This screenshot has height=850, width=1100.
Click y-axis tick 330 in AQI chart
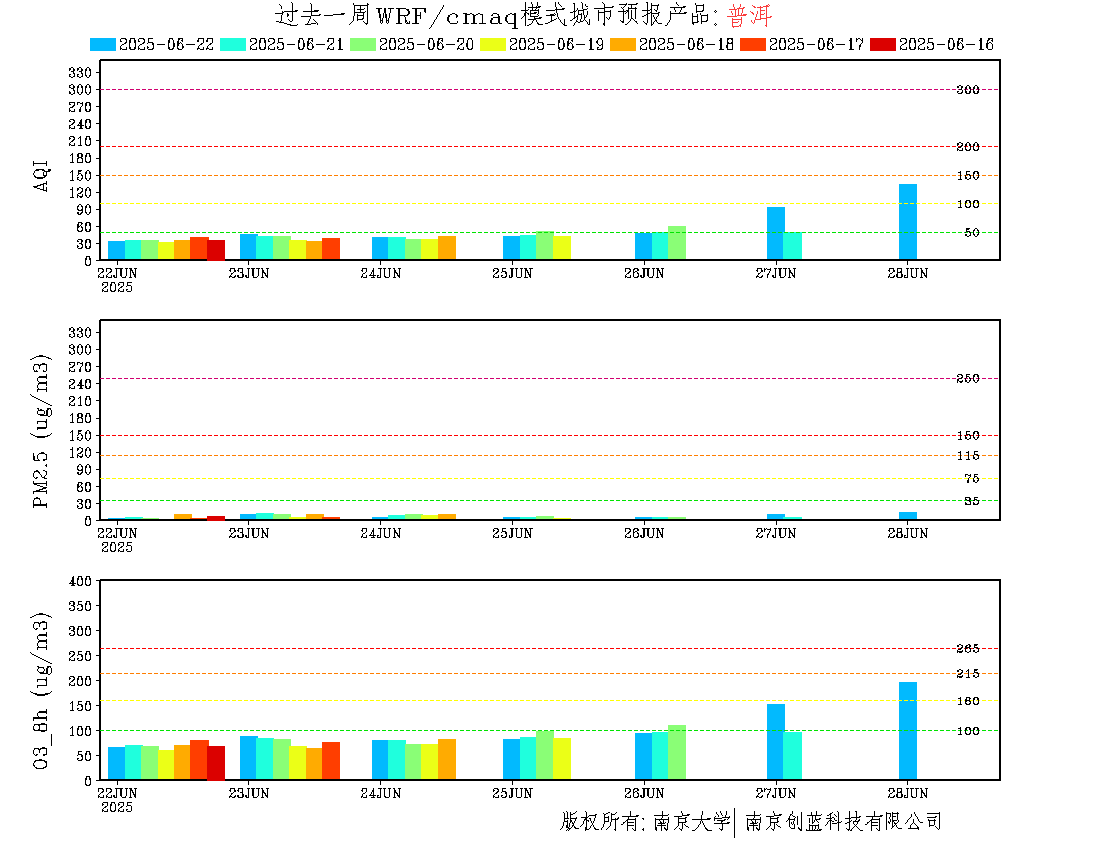click(x=80, y=73)
